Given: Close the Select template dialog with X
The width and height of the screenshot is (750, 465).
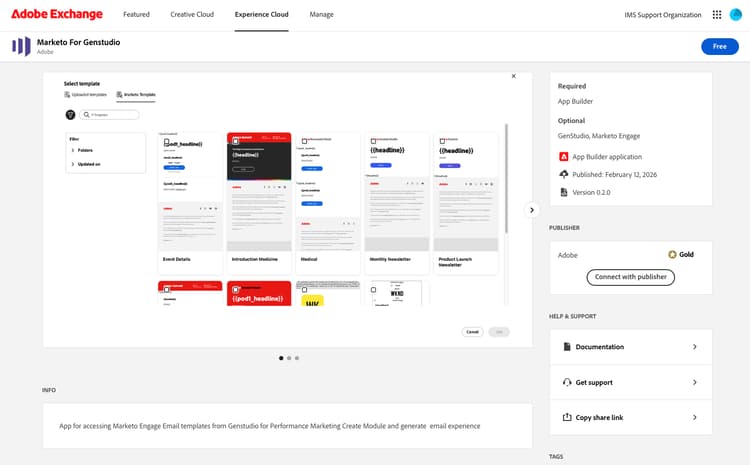Looking at the screenshot, I should pos(514,76).
